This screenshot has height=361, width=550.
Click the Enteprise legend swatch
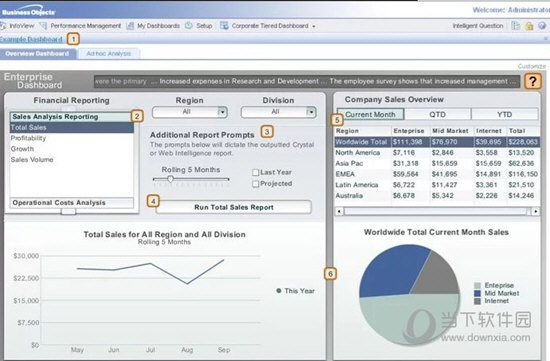(477, 286)
